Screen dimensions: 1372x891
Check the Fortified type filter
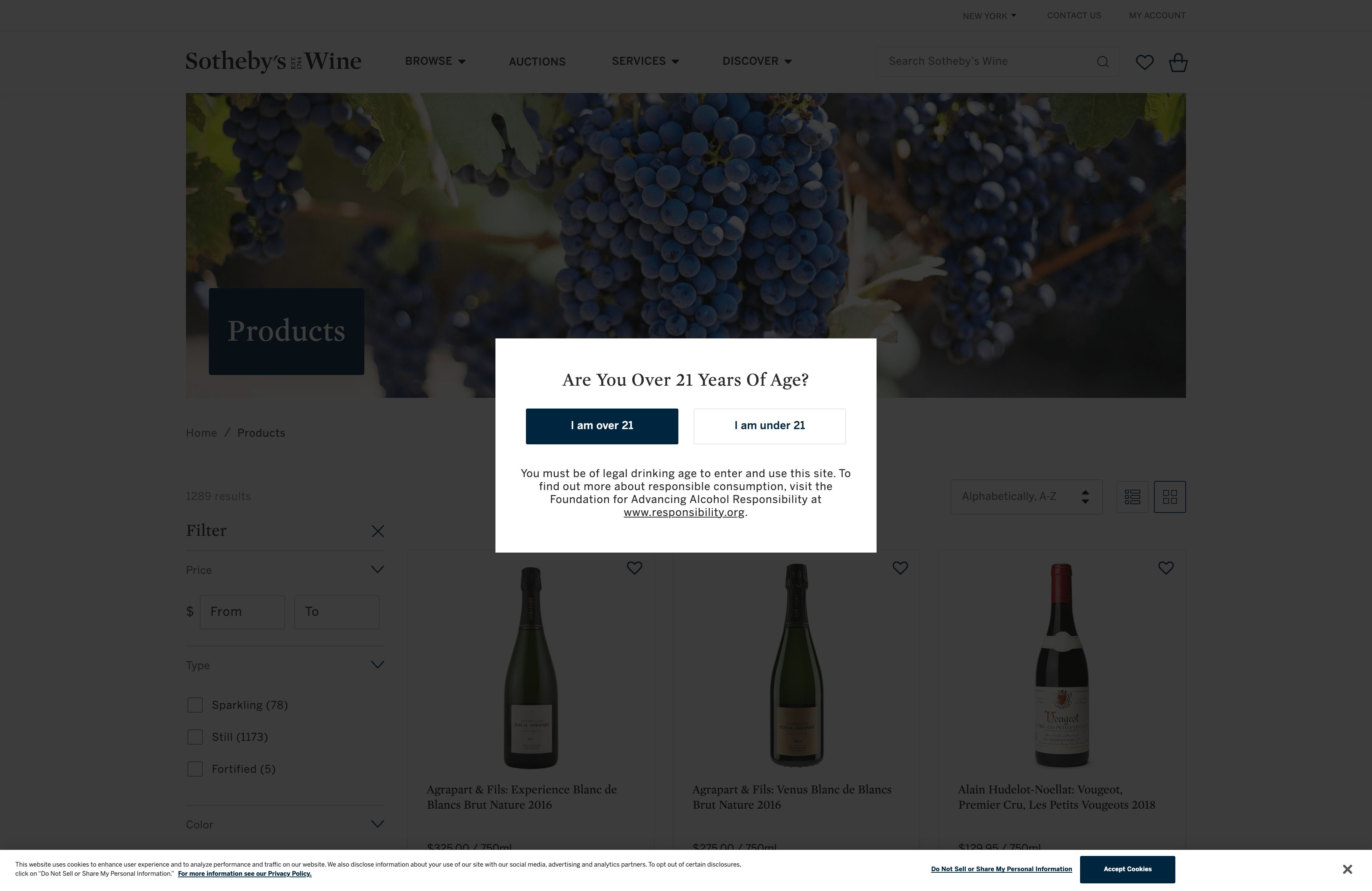tap(195, 769)
